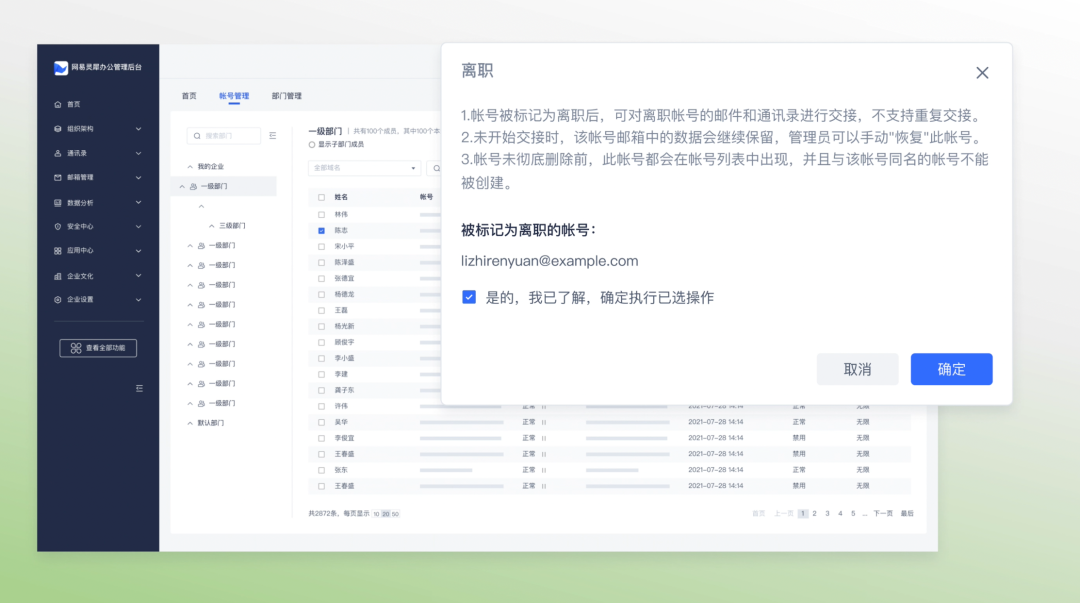Uncheck the confirmation checkbox in the dialog

pyautogui.click(x=469, y=296)
